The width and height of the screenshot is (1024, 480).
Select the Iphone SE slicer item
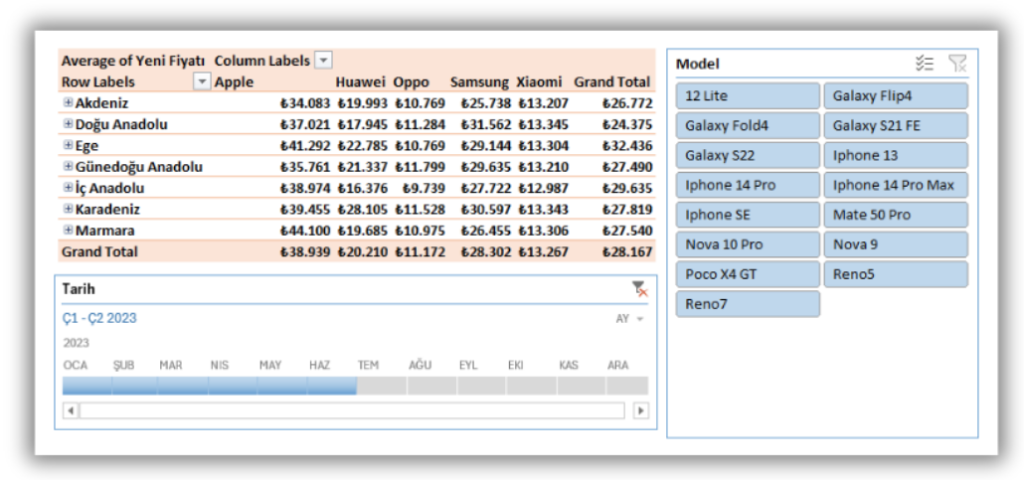click(748, 215)
